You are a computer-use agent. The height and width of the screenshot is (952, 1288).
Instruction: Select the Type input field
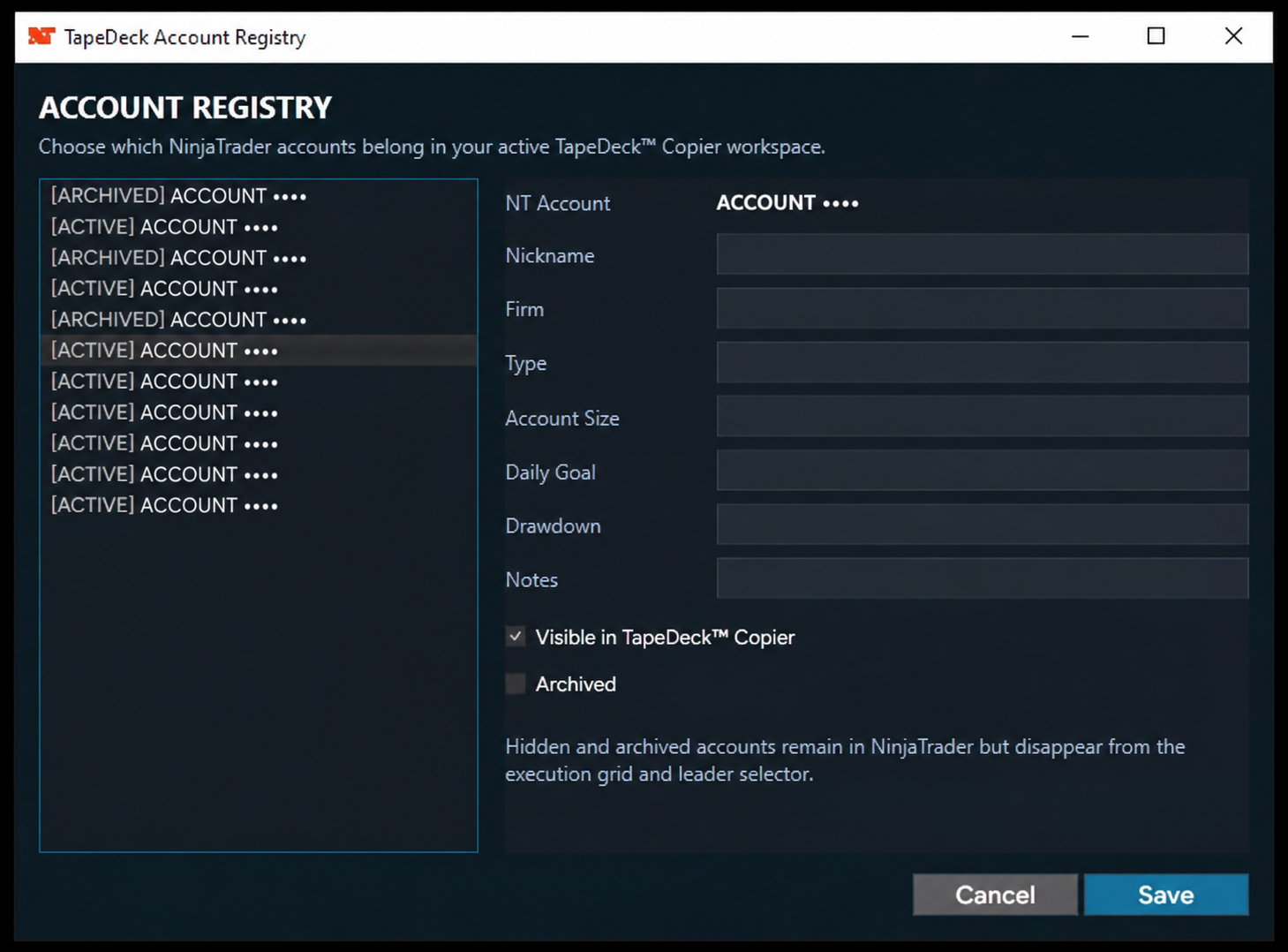(x=982, y=362)
